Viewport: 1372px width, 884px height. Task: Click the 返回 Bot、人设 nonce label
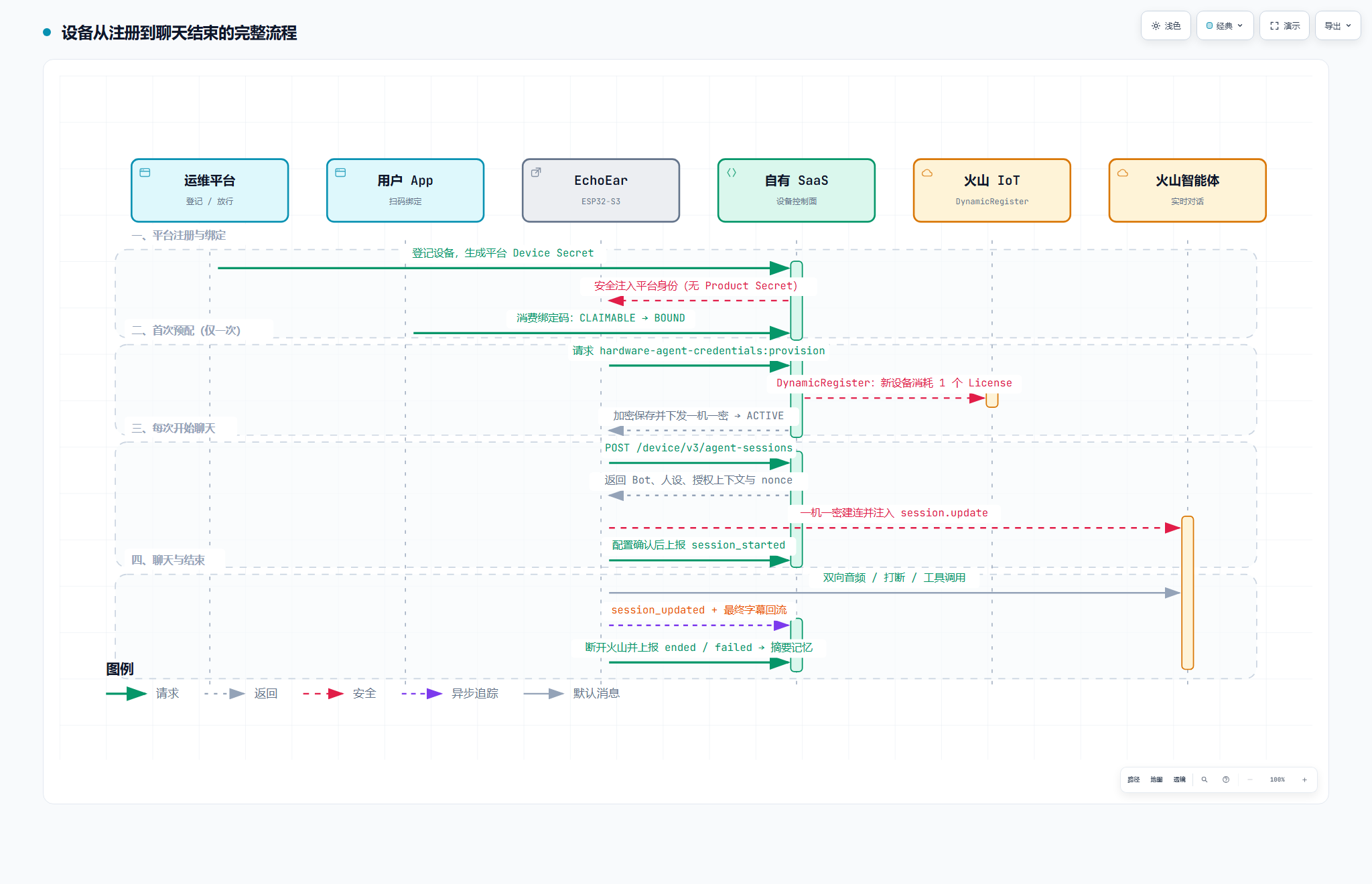point(699,480)
